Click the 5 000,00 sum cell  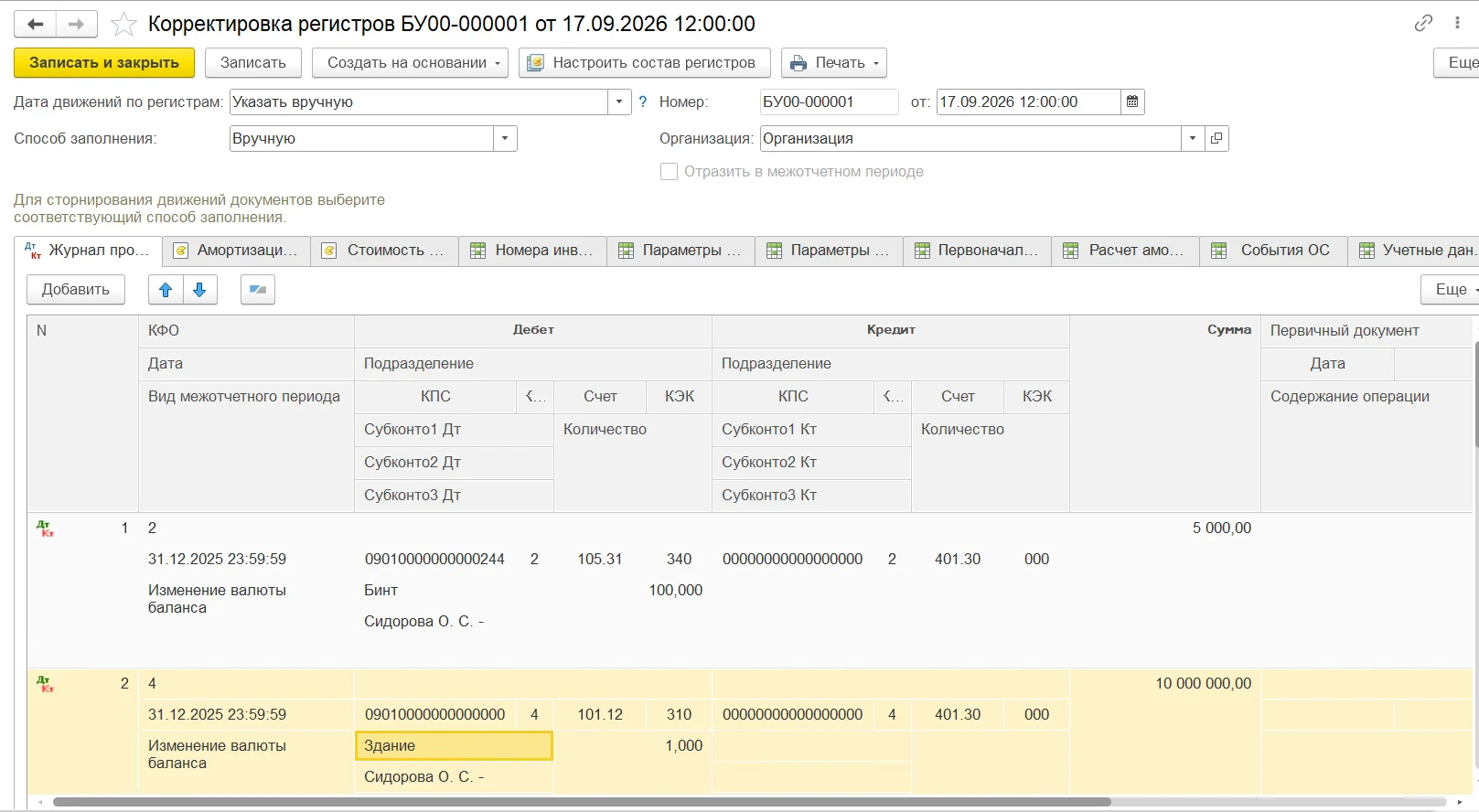pyautogui.click(x=1165, y=529)
